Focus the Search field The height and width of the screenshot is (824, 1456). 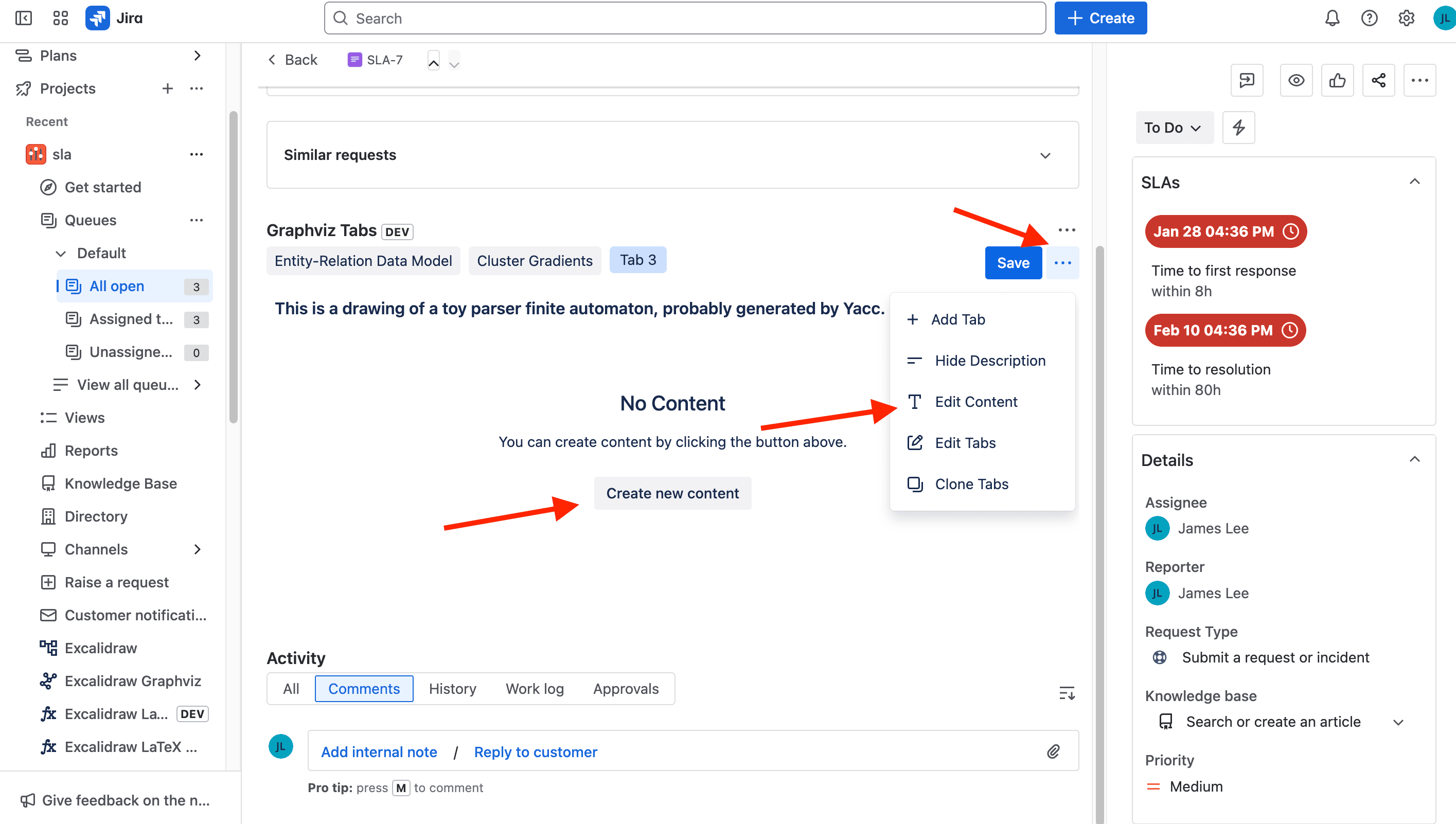tap(684, 18)
